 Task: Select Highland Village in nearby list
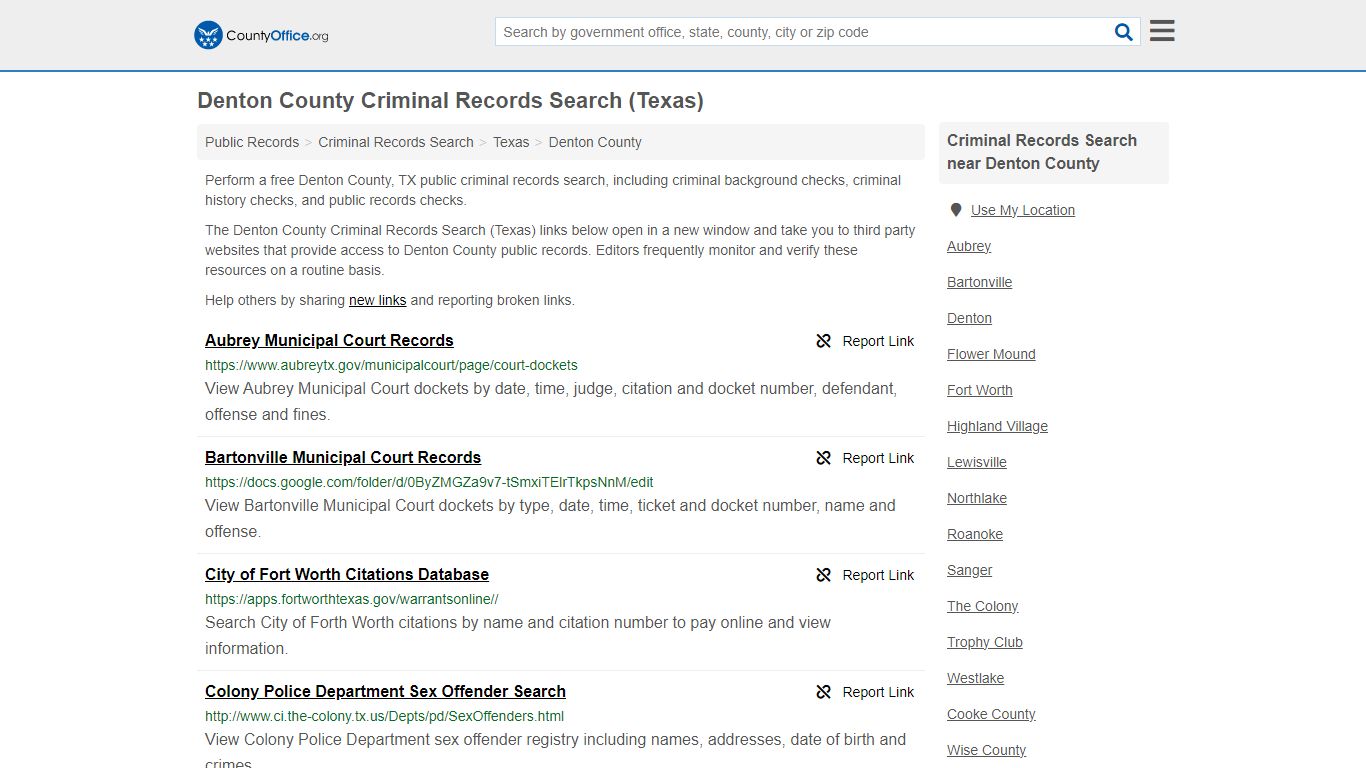click(997, 426)
